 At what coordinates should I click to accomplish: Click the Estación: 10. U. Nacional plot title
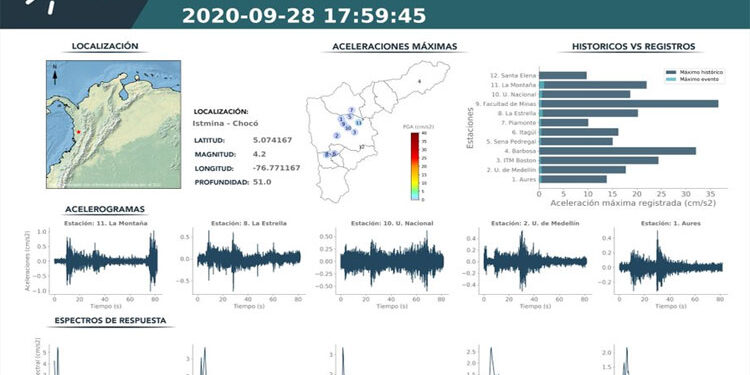392,223
